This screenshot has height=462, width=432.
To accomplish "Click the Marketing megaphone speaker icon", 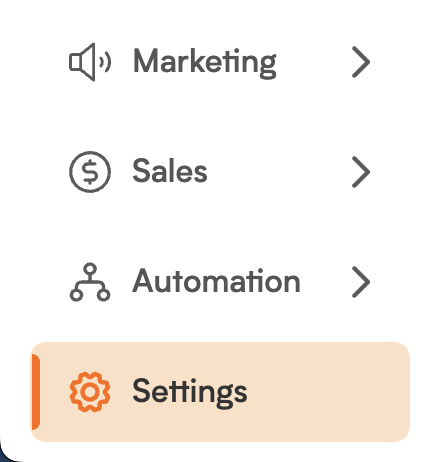I will pos(90,62).
